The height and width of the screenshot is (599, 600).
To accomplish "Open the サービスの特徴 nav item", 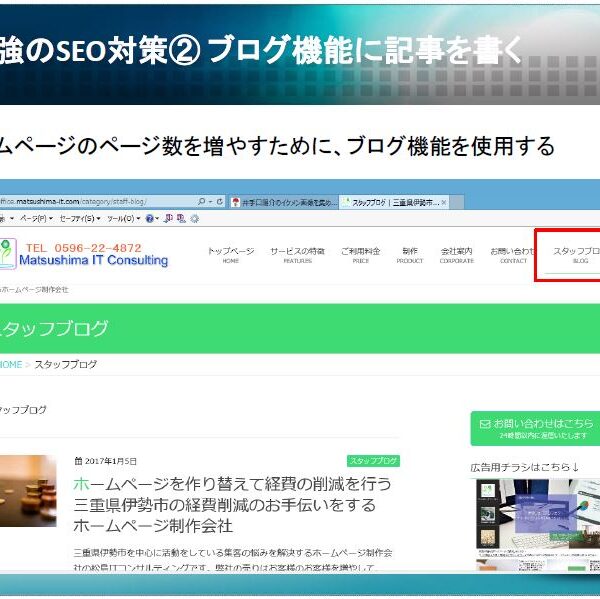I will [x=297, y=255].
